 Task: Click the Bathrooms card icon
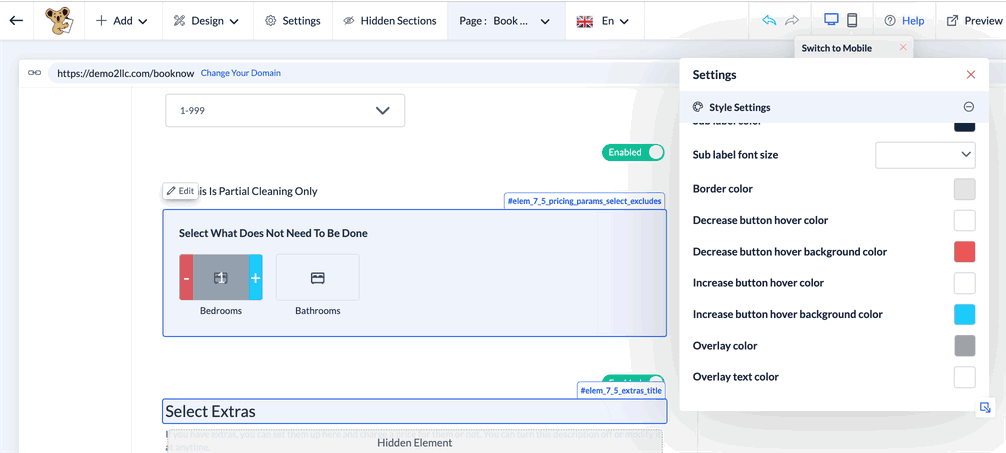coord(317,278)
